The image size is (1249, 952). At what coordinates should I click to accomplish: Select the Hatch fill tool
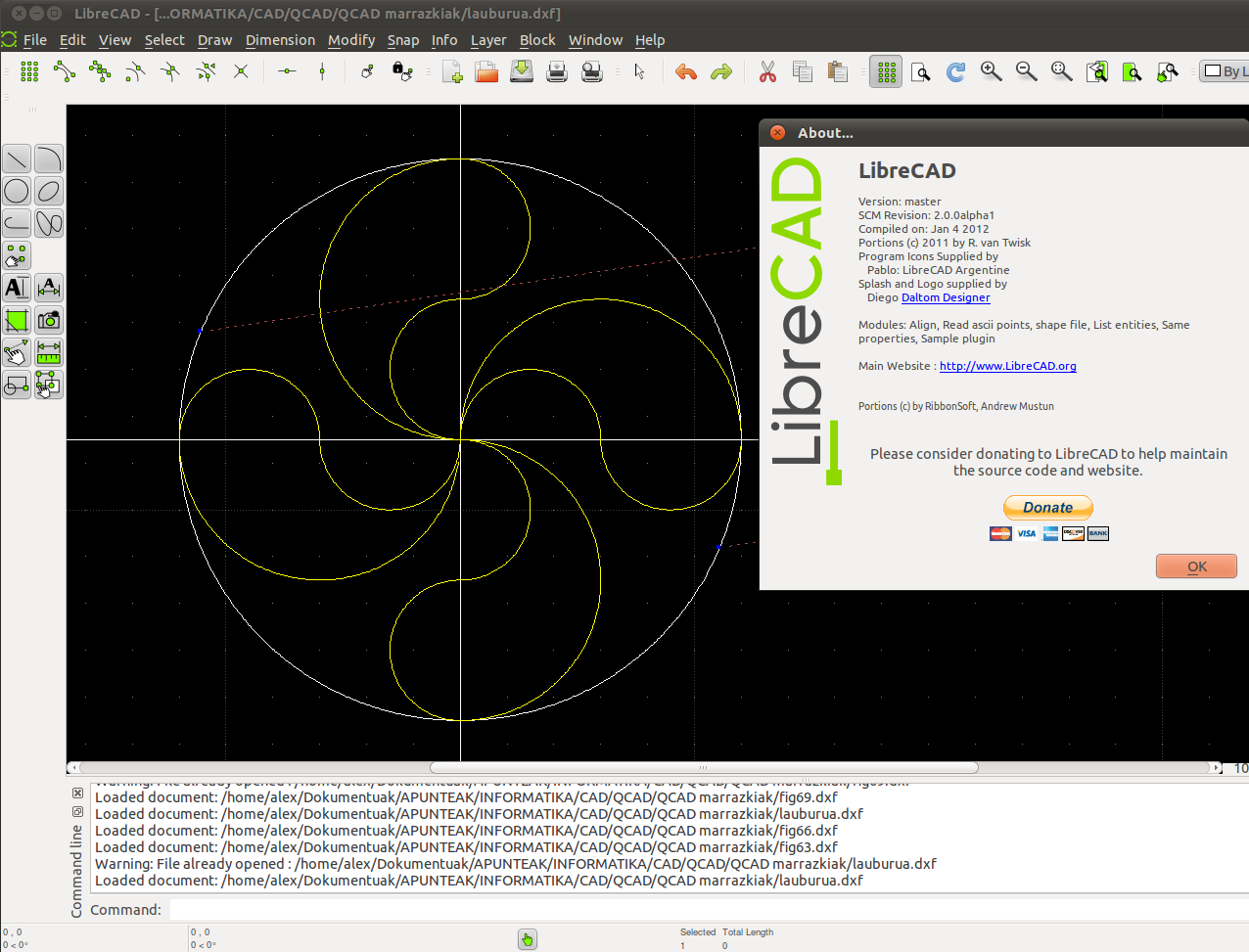click(x=17, y=320)
